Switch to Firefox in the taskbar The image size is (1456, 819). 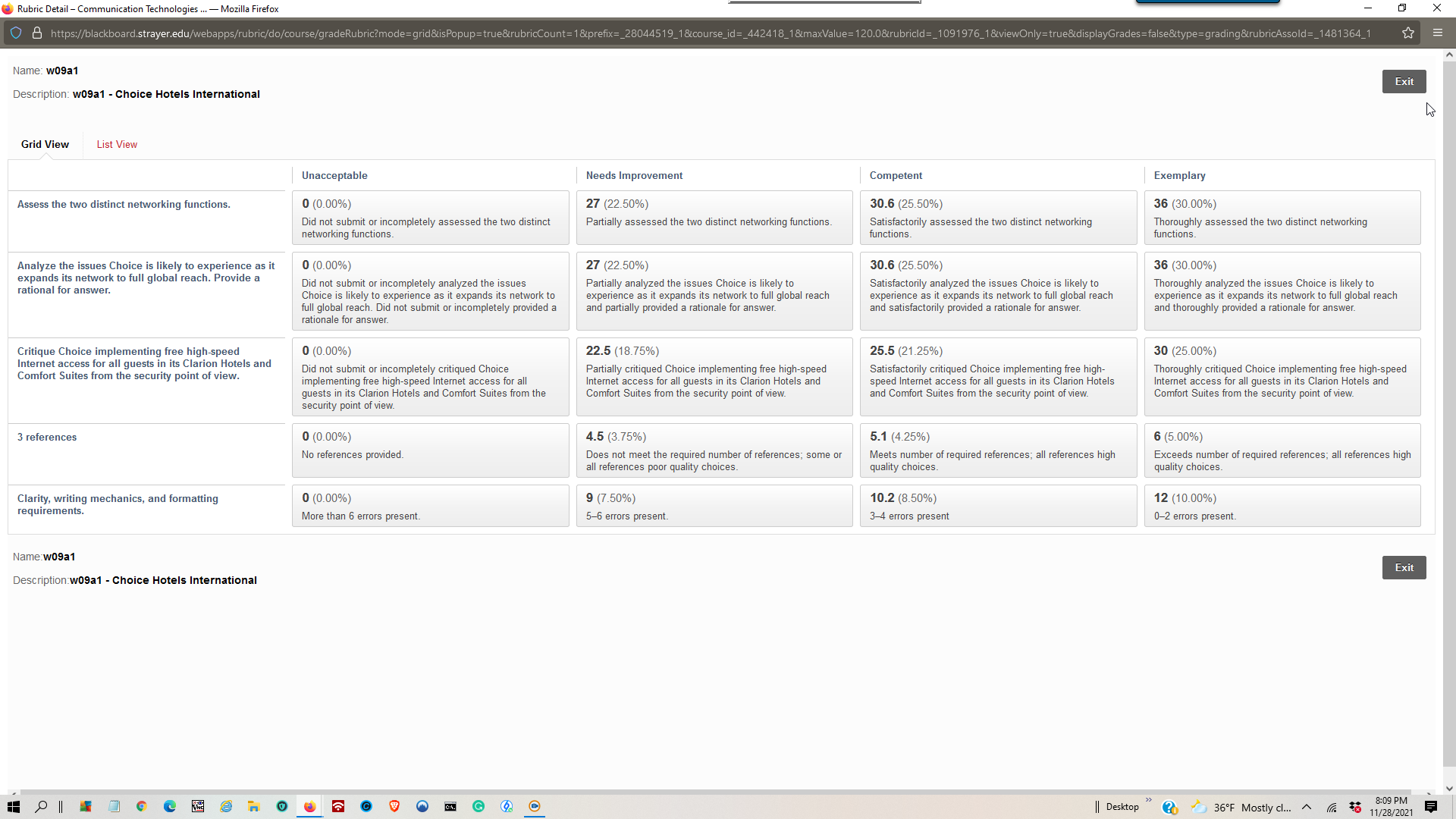(x=309, y=807)
